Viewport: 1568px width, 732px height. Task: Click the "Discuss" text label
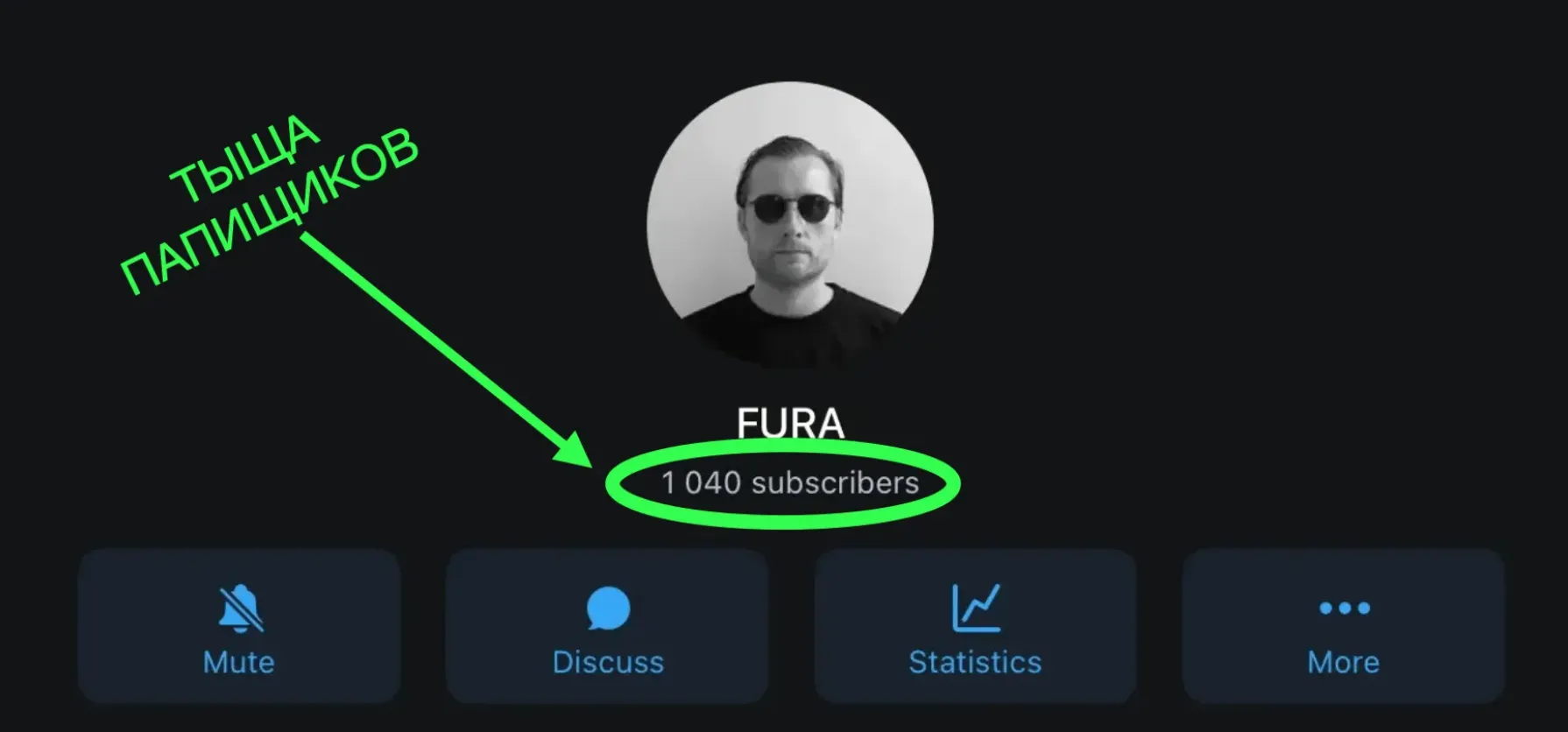tap(608, 662)
